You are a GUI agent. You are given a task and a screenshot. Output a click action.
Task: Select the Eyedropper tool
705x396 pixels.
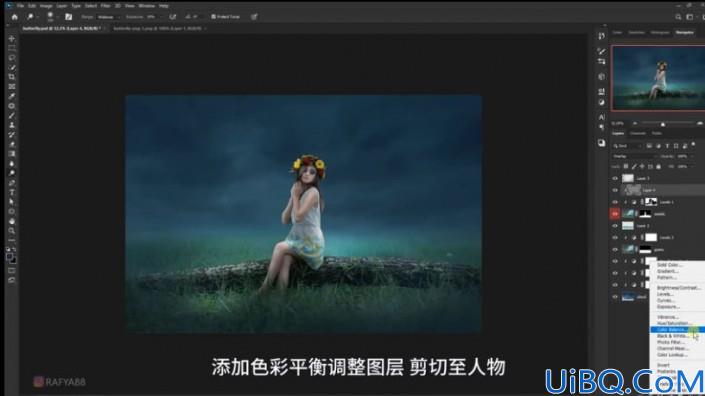(12, 96)
